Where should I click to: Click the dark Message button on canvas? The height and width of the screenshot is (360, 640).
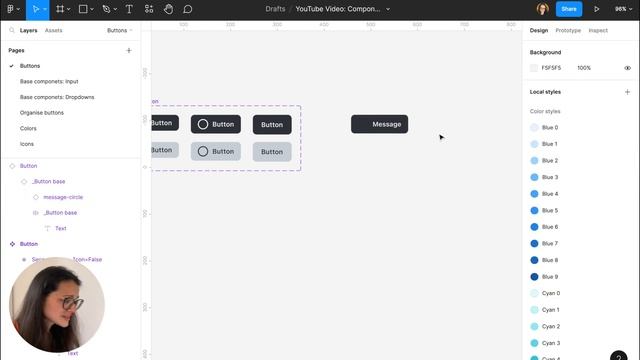380,124
